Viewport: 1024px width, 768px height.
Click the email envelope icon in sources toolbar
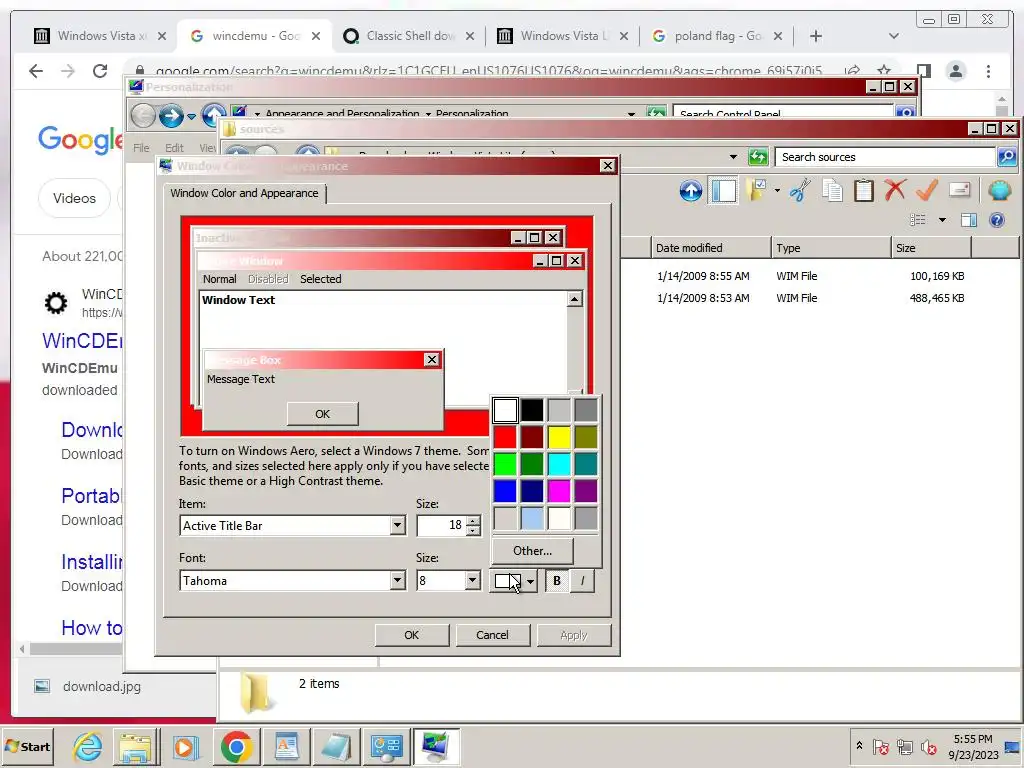coord(959,190)
